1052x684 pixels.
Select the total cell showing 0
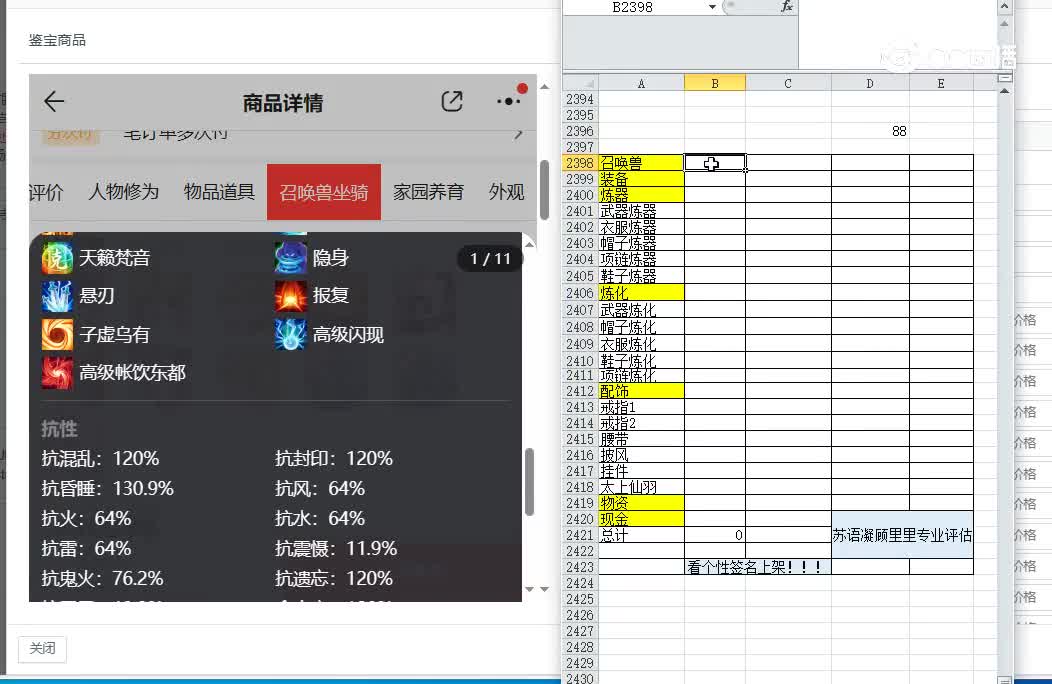tap(715, 535)
